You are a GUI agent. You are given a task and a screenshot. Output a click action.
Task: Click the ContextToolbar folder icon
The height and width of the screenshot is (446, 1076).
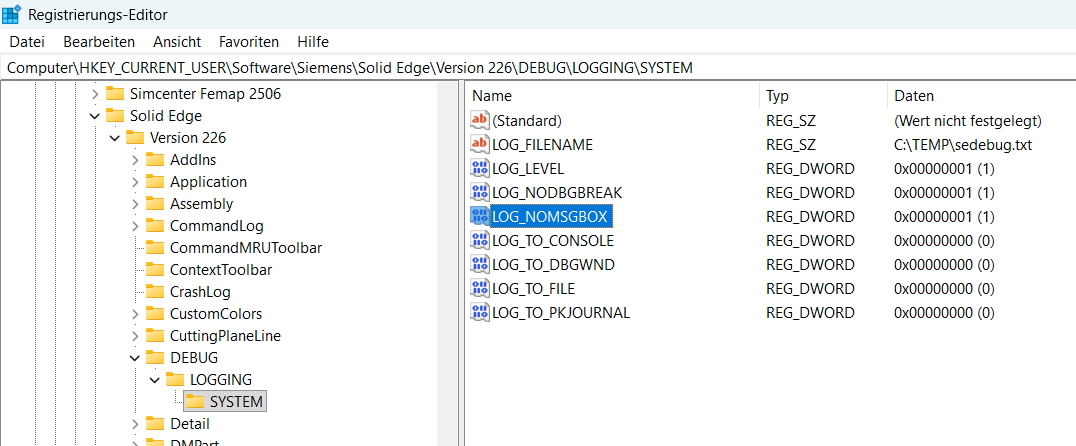tap(155, 270)
